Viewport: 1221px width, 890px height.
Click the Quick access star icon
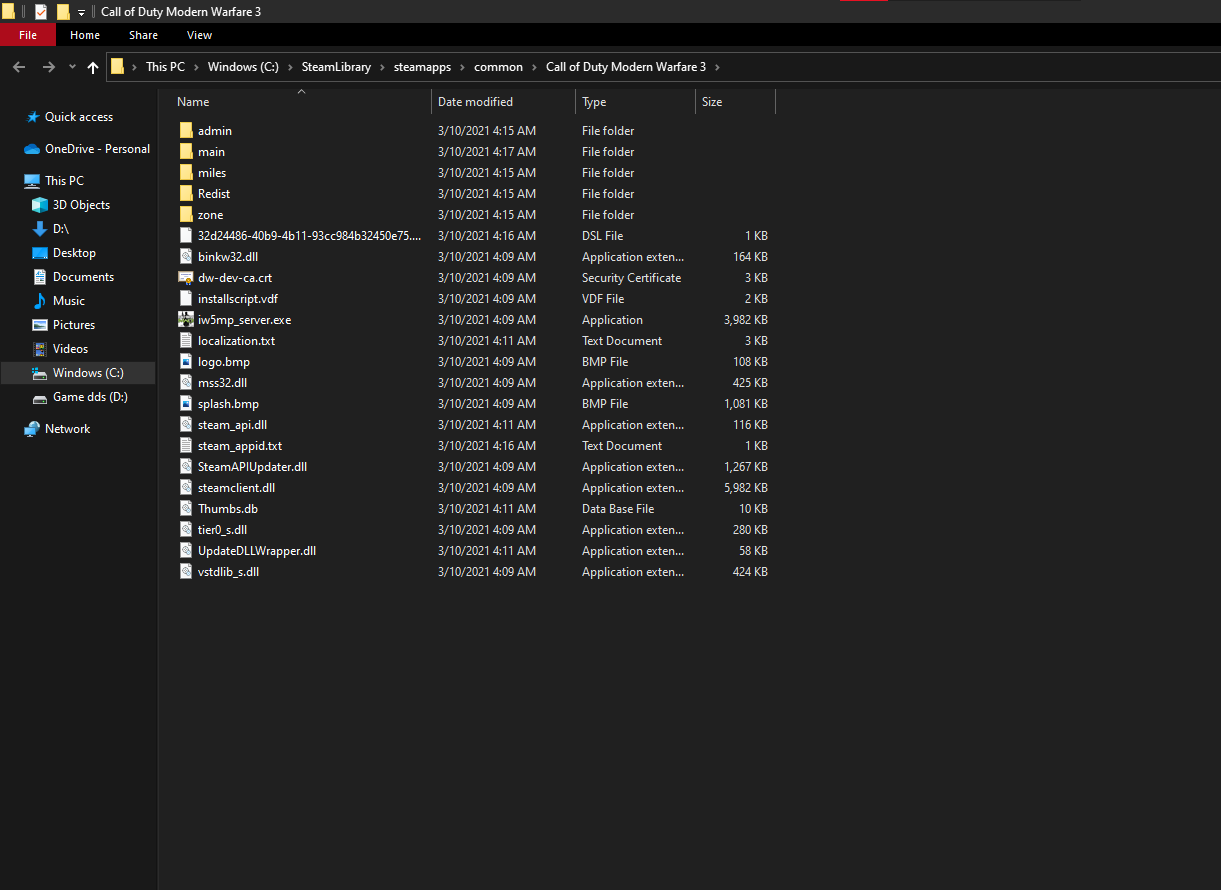tap(33, 117)
